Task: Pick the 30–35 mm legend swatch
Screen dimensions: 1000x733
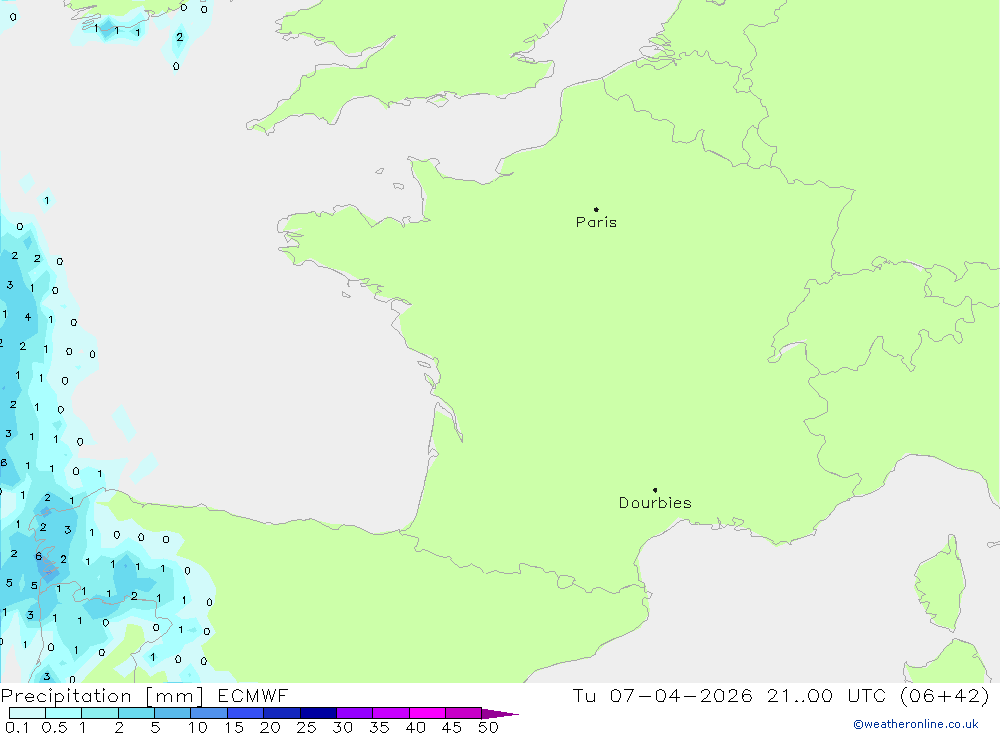Action: click(355, 713)
